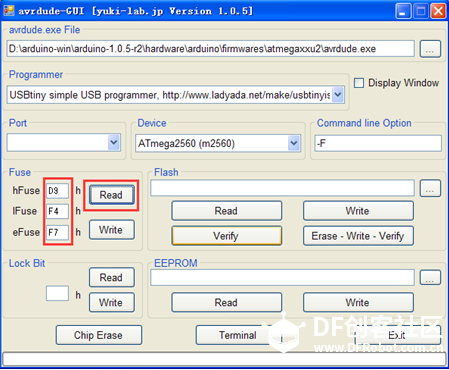Click the EEPROM file path field

tap(282, 277)
